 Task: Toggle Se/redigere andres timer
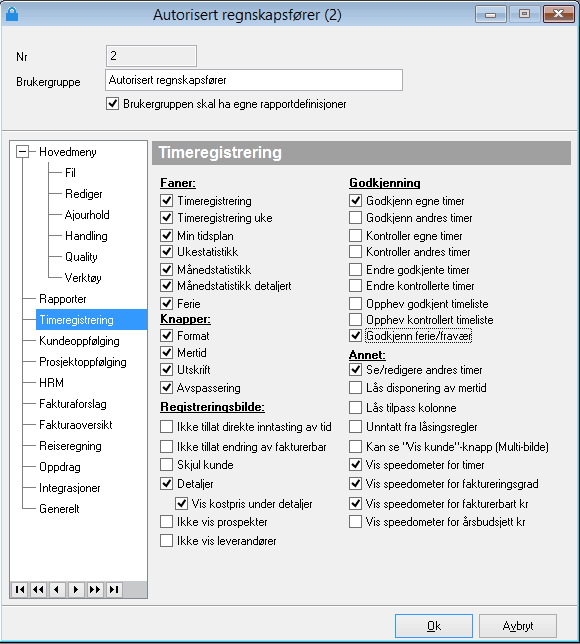click(355, 370)
